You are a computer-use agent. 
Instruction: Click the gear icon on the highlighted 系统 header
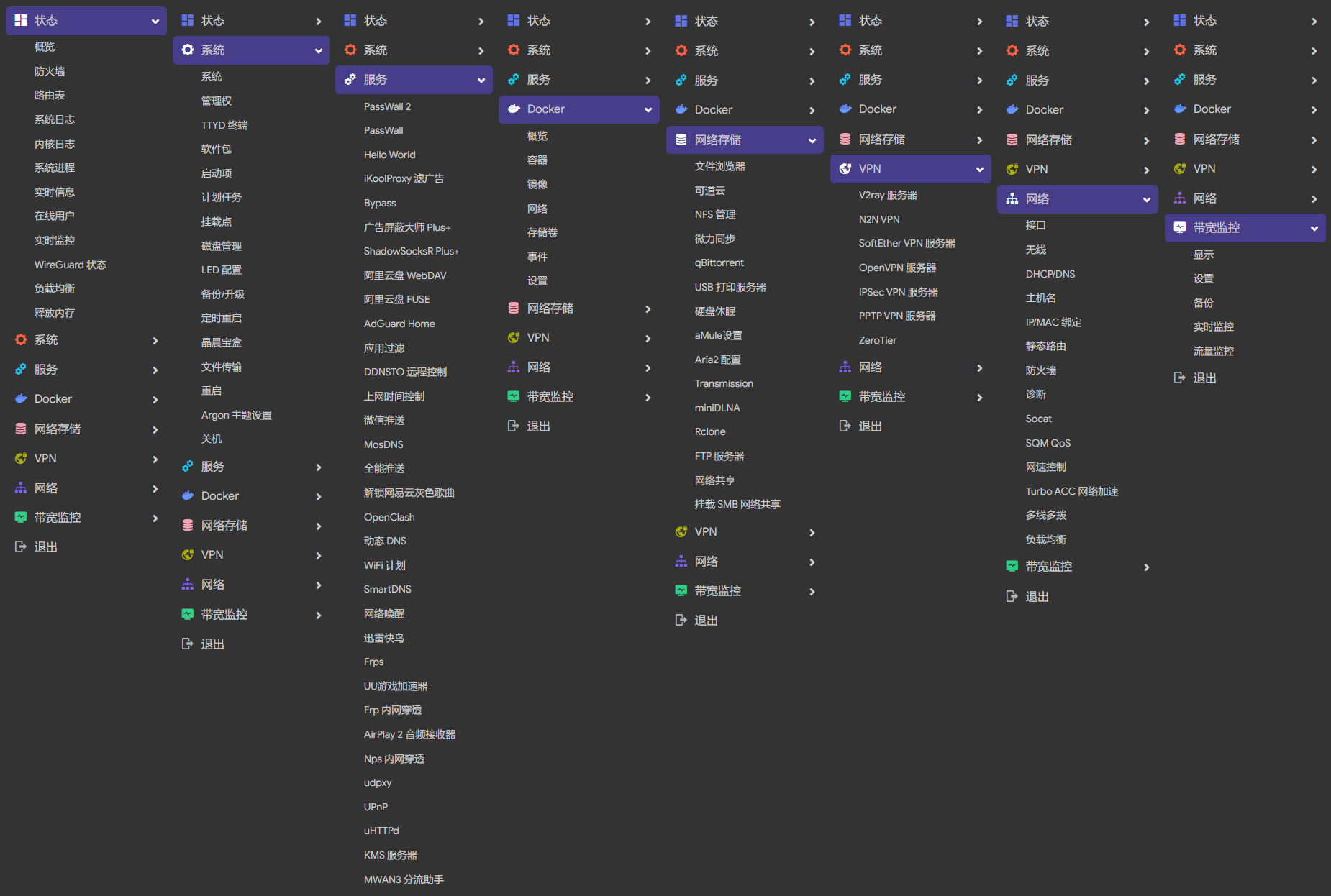pos(188,50)
